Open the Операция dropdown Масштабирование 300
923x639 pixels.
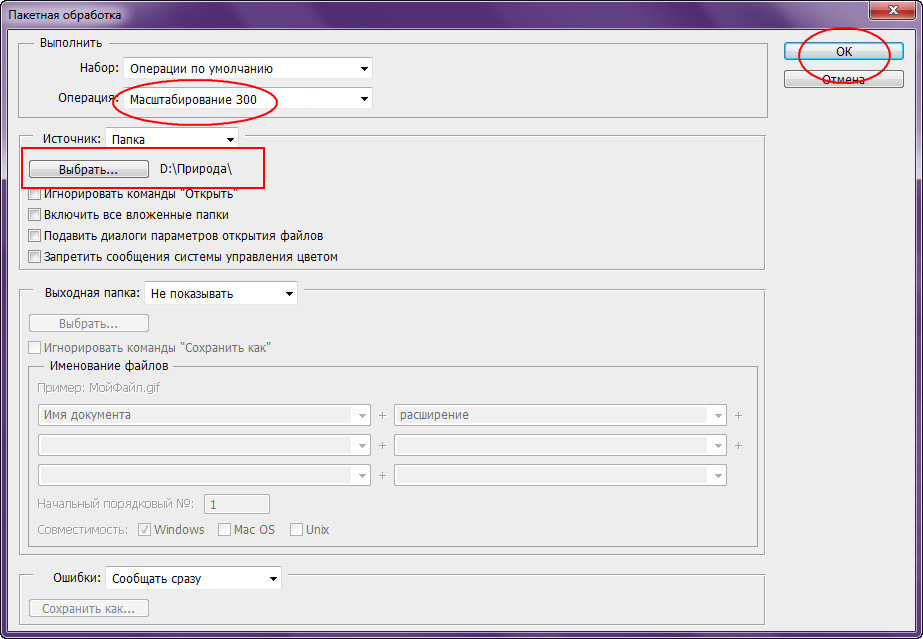pyautogui.click(x=248, y=99)
